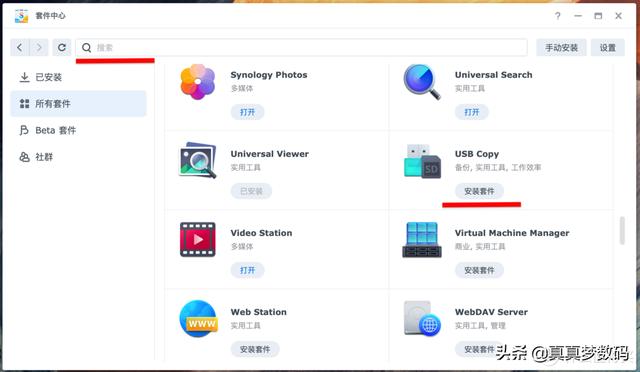The width and height of the screenshot is (640, 372).
Task: Select the 所有套件 all packages tab
Action: (x=78, y=104)
